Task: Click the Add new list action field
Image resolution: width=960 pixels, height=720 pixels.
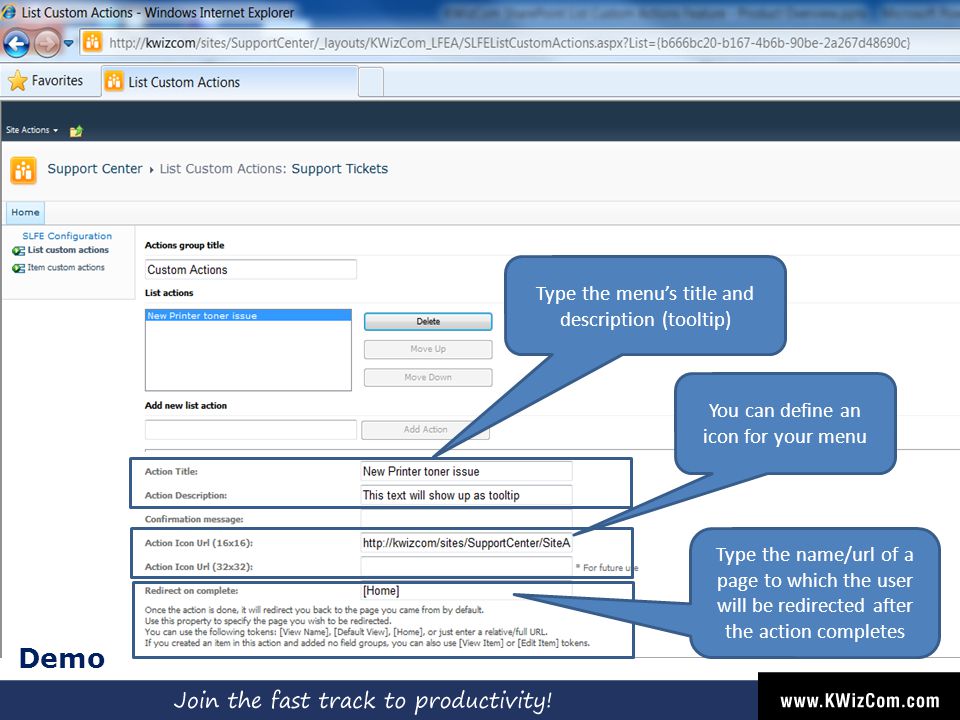Action: coord(251,429)
